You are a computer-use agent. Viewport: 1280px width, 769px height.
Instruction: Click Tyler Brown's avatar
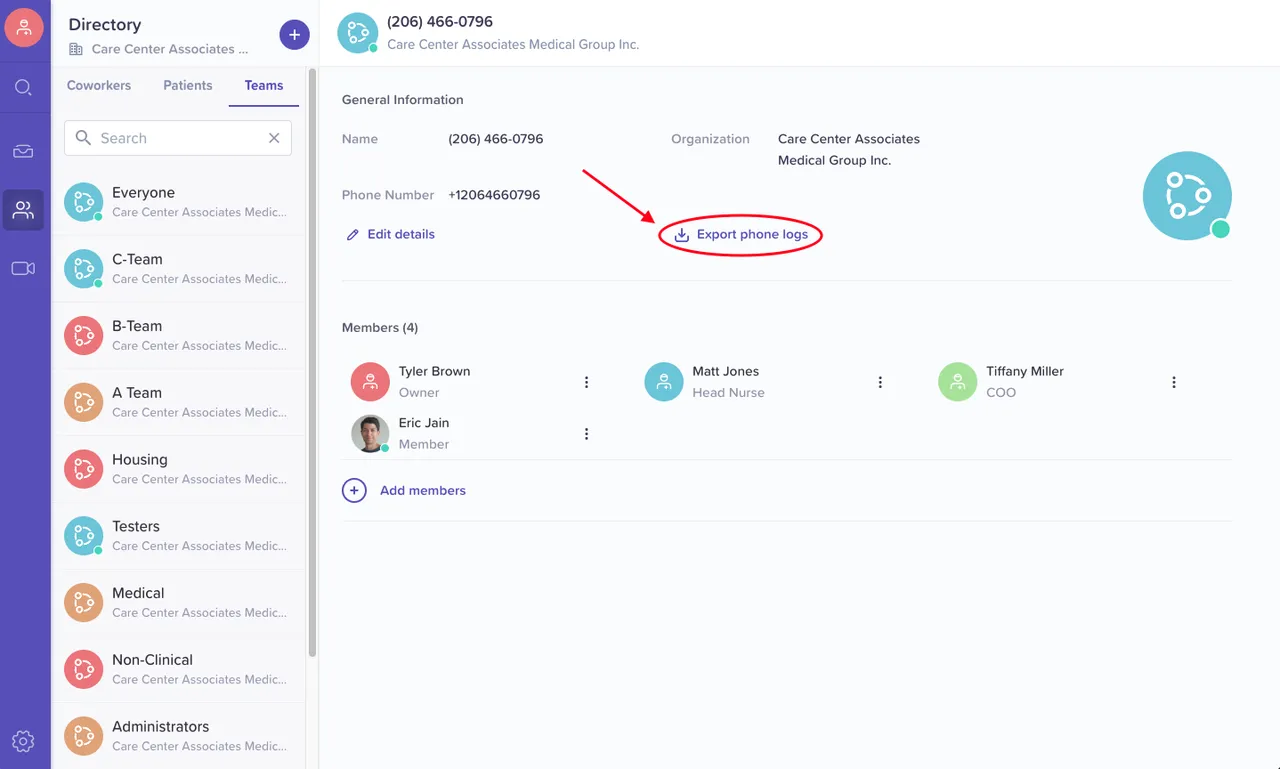(370, 382)
